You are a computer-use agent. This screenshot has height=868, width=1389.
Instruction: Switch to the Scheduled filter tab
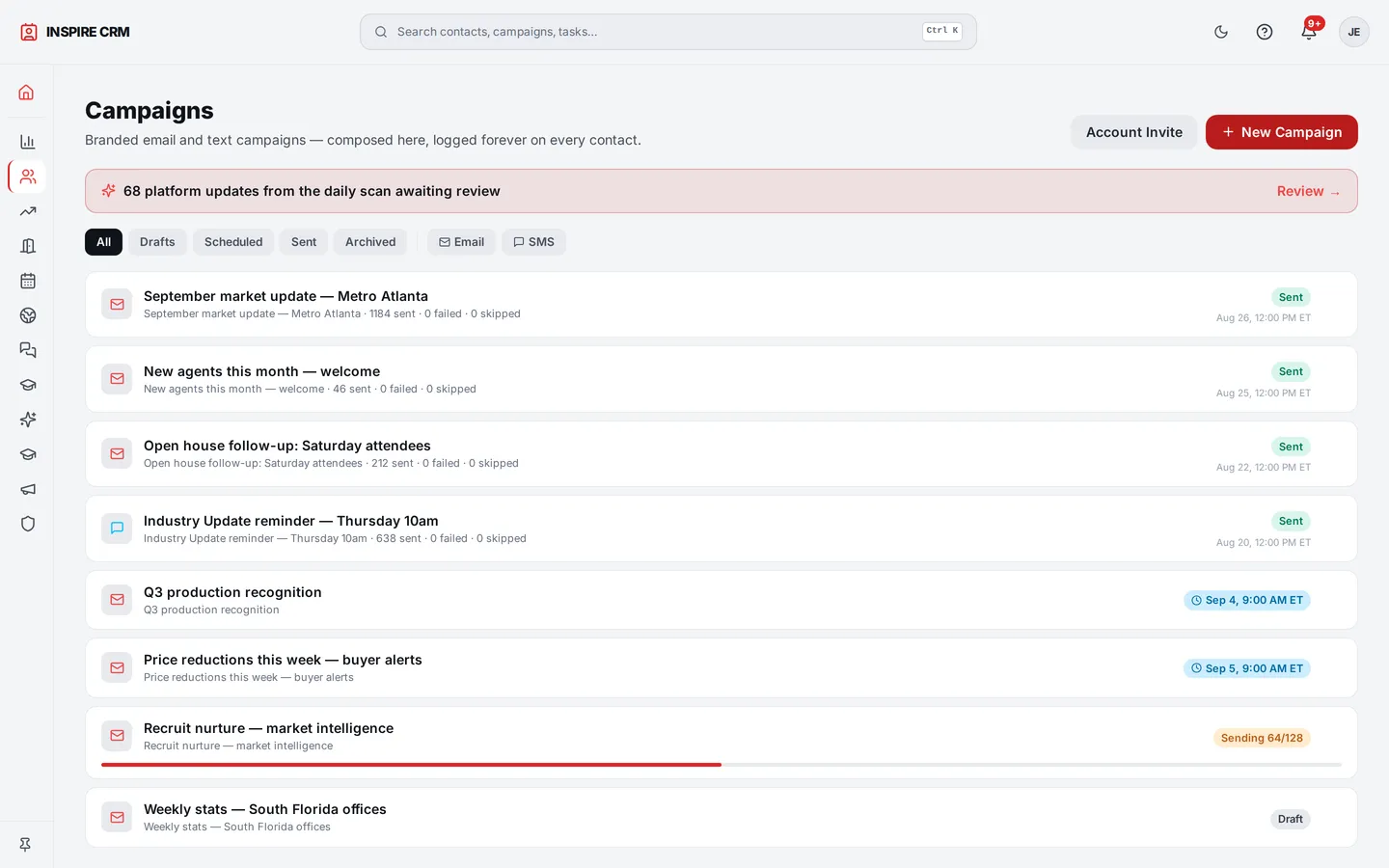coord(233,242)
